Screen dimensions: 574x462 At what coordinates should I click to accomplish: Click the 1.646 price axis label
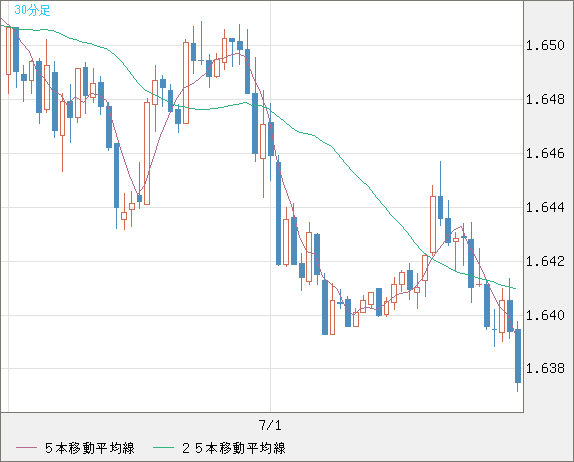pyautogui.click(x=545, y=153)
